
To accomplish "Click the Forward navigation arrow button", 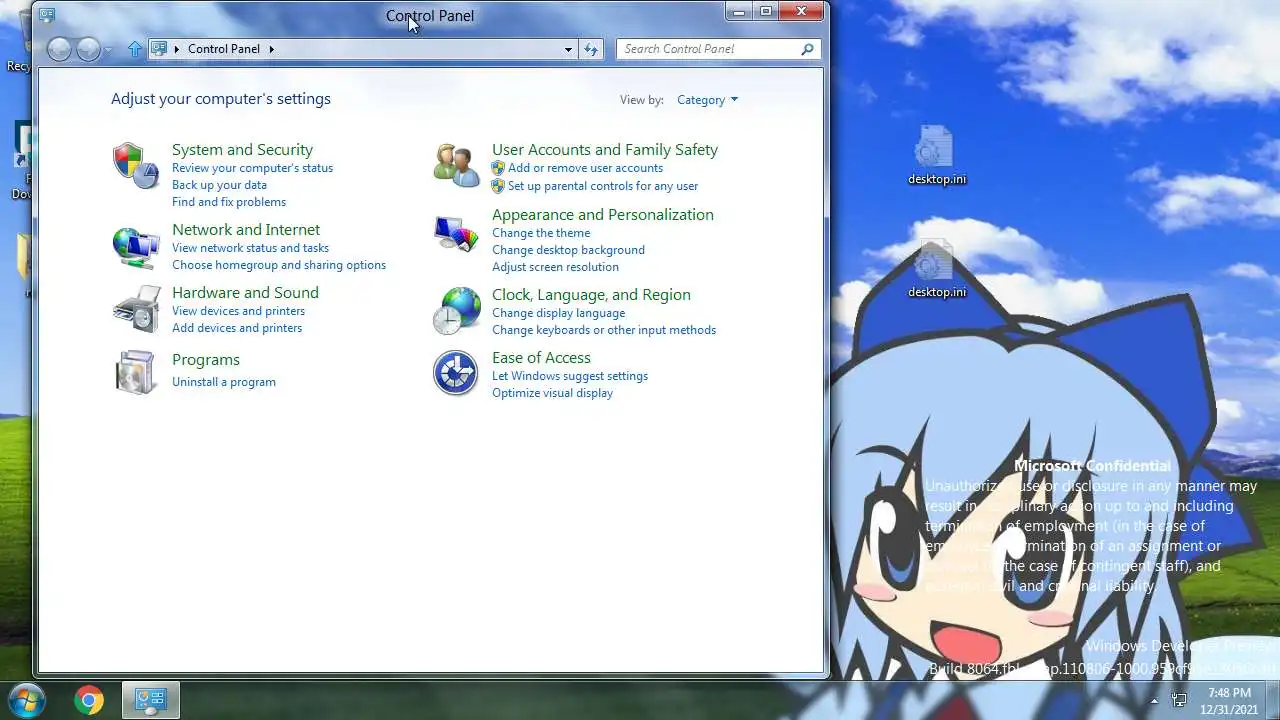I will pos(88,49).
